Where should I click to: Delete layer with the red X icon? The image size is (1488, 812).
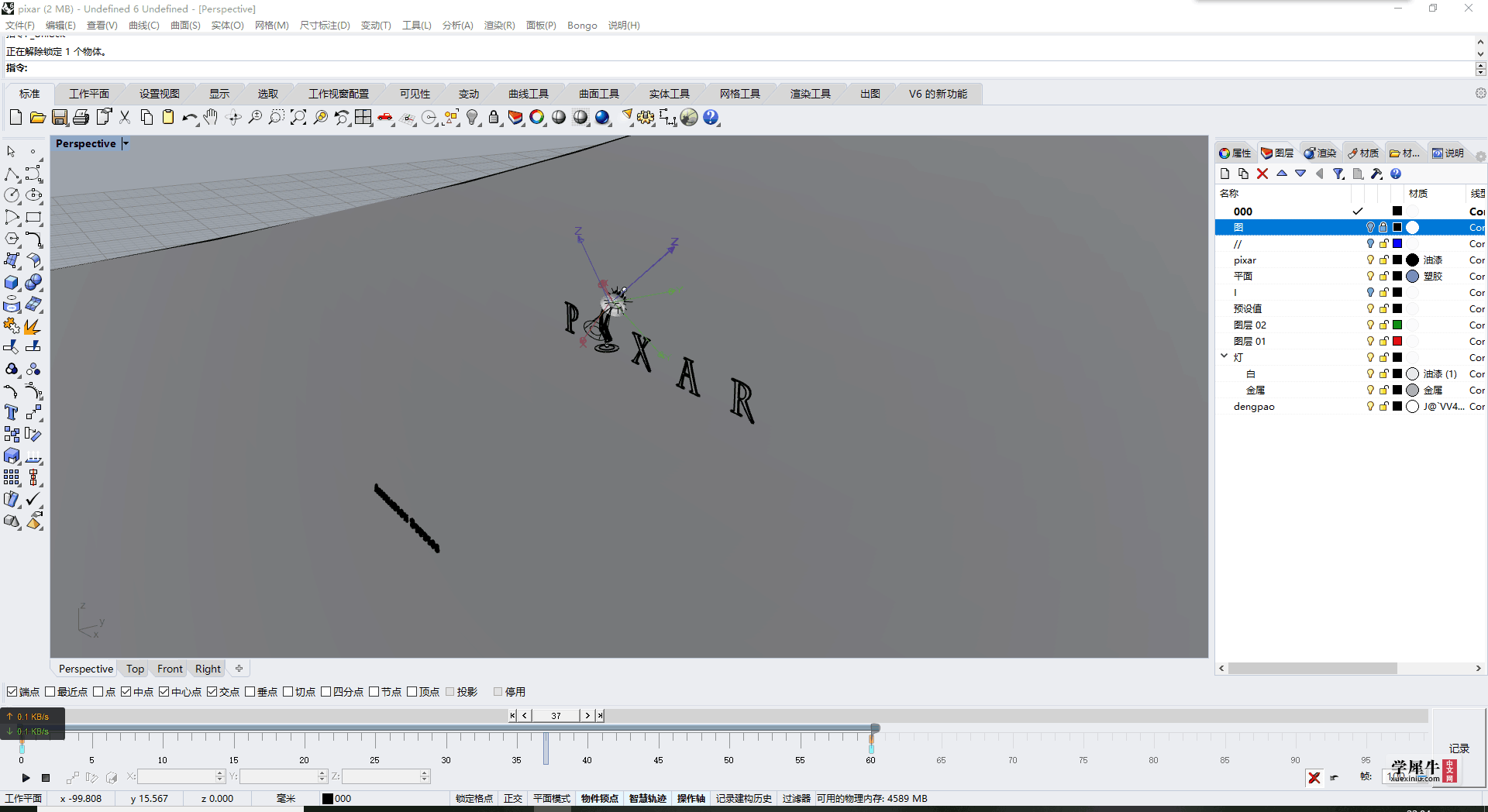coord(1262,174)
